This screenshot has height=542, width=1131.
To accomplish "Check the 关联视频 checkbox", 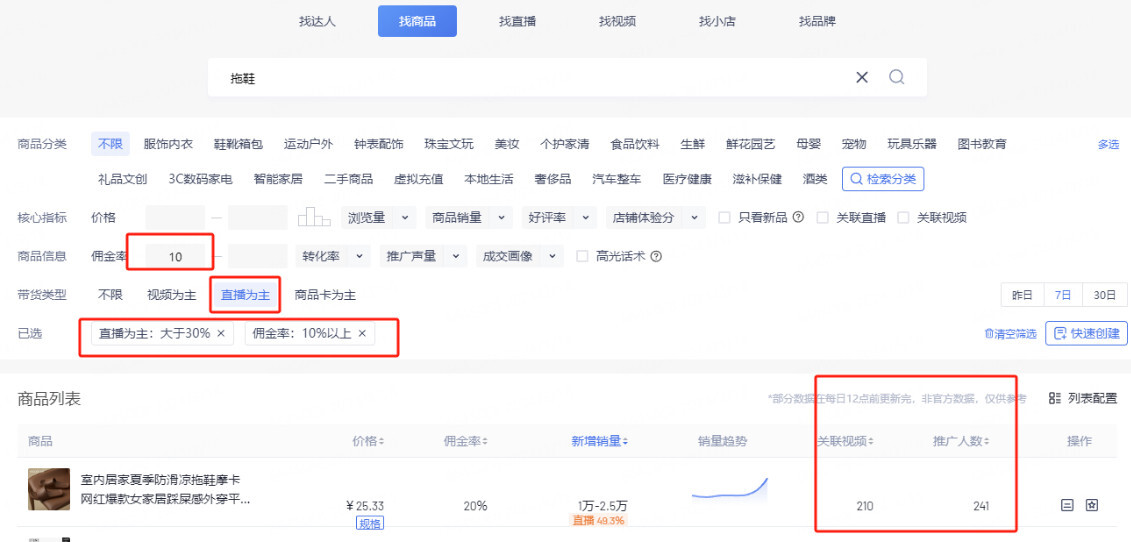I will pos(903,217).
